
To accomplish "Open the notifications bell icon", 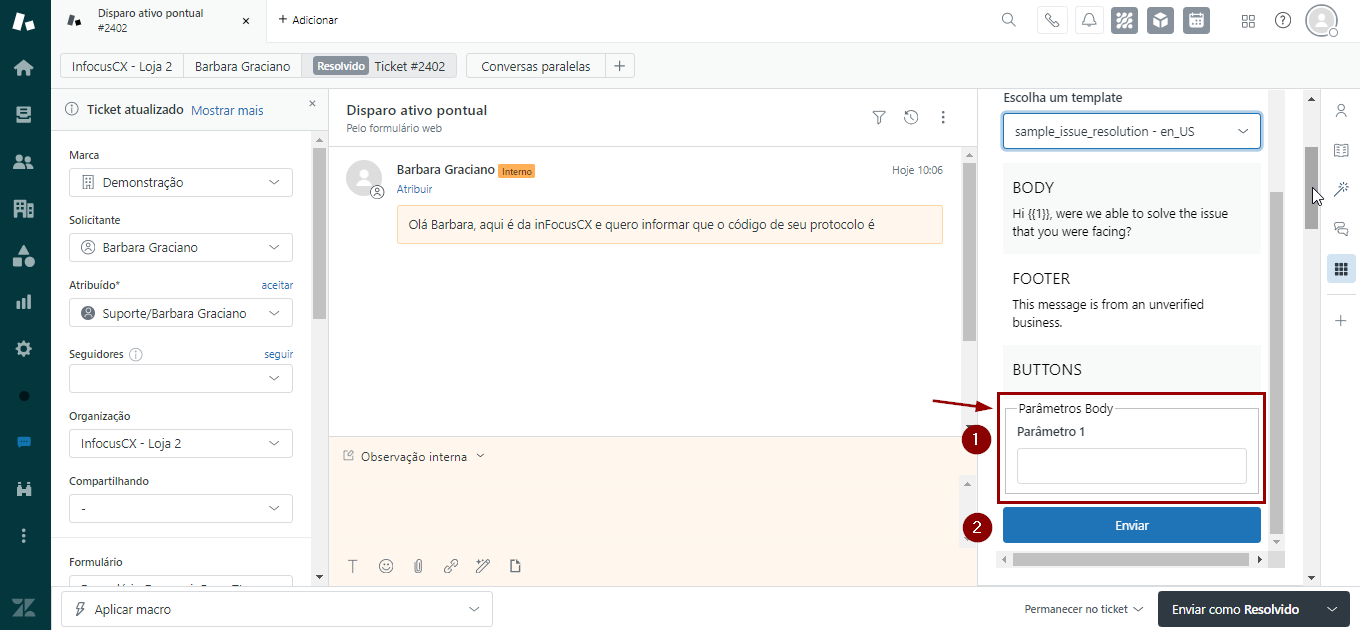I will pyautogui.click(x=1089, y=20).
